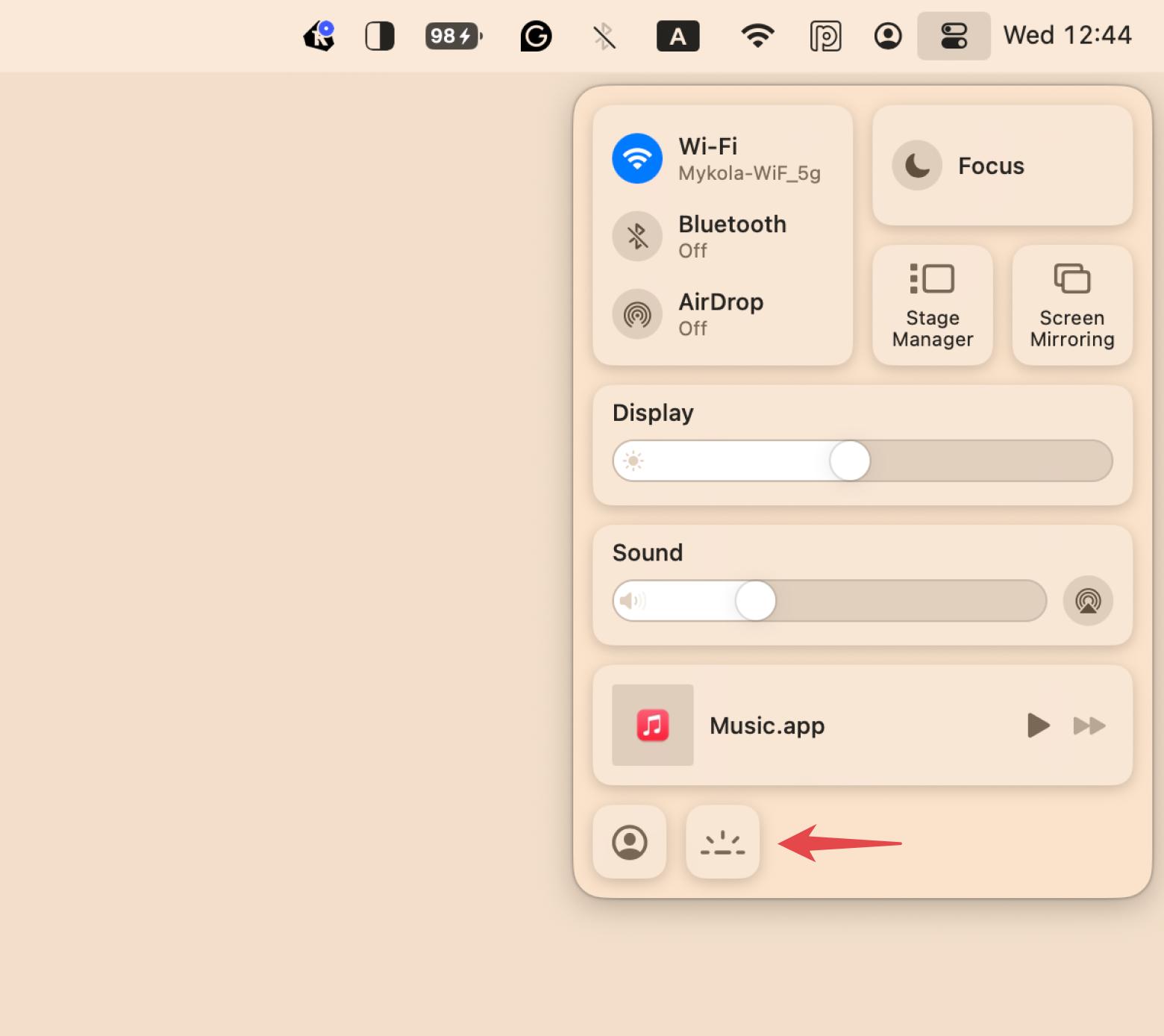1164x1036 pixels.
Task: Skip forward in Music.app widget
Action: click(1089, 725)
